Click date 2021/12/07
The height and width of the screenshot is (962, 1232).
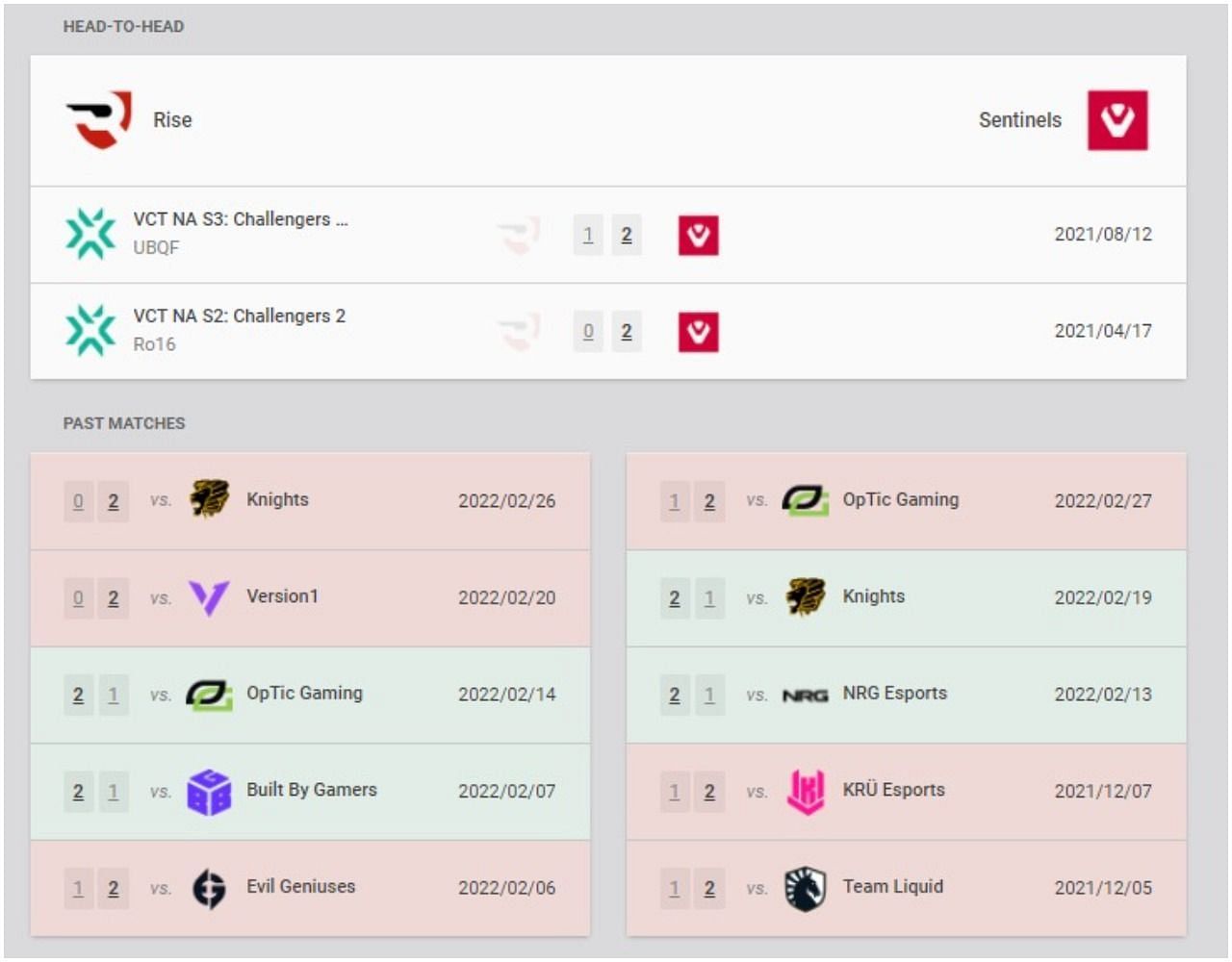pyautogui.click(x=1103, y=791)
